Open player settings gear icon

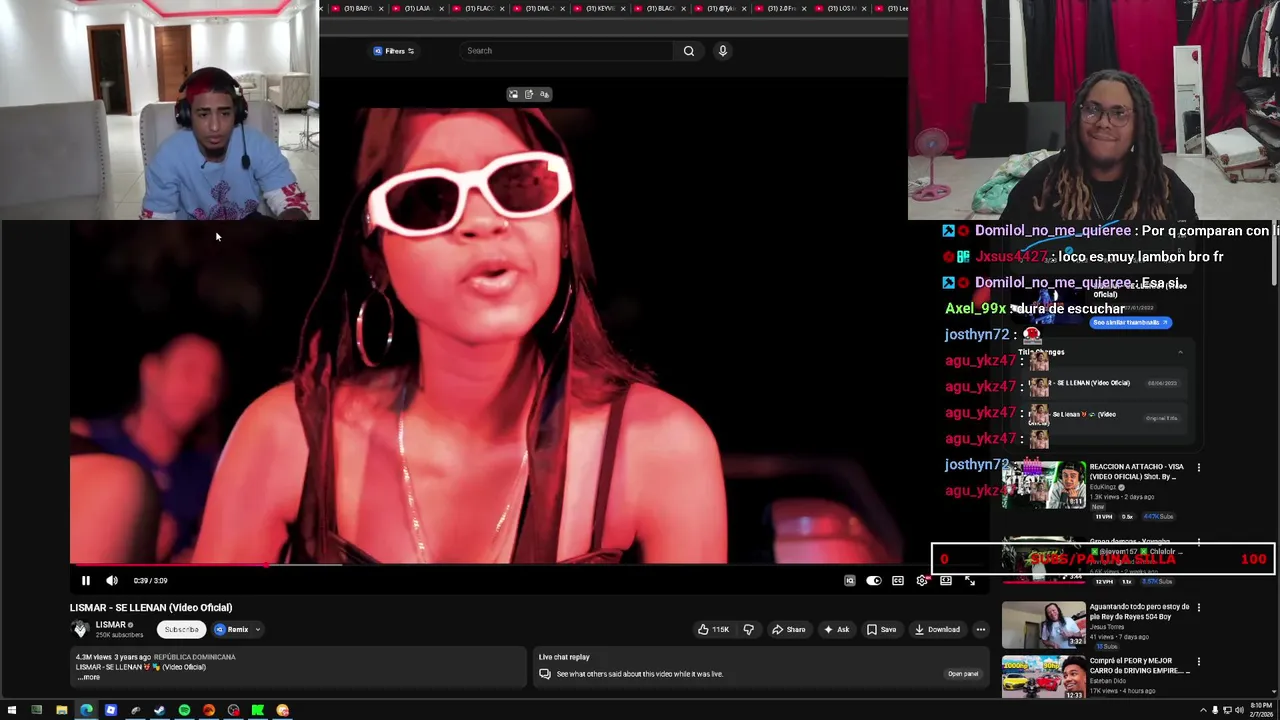click(x=922, y=580)
